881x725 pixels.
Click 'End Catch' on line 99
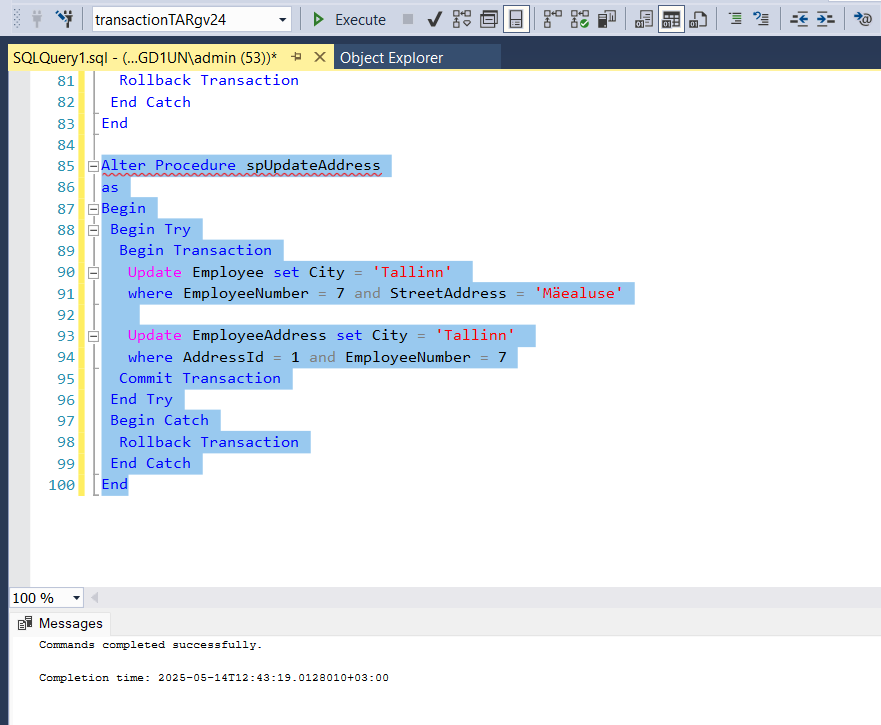click(151, 464)
